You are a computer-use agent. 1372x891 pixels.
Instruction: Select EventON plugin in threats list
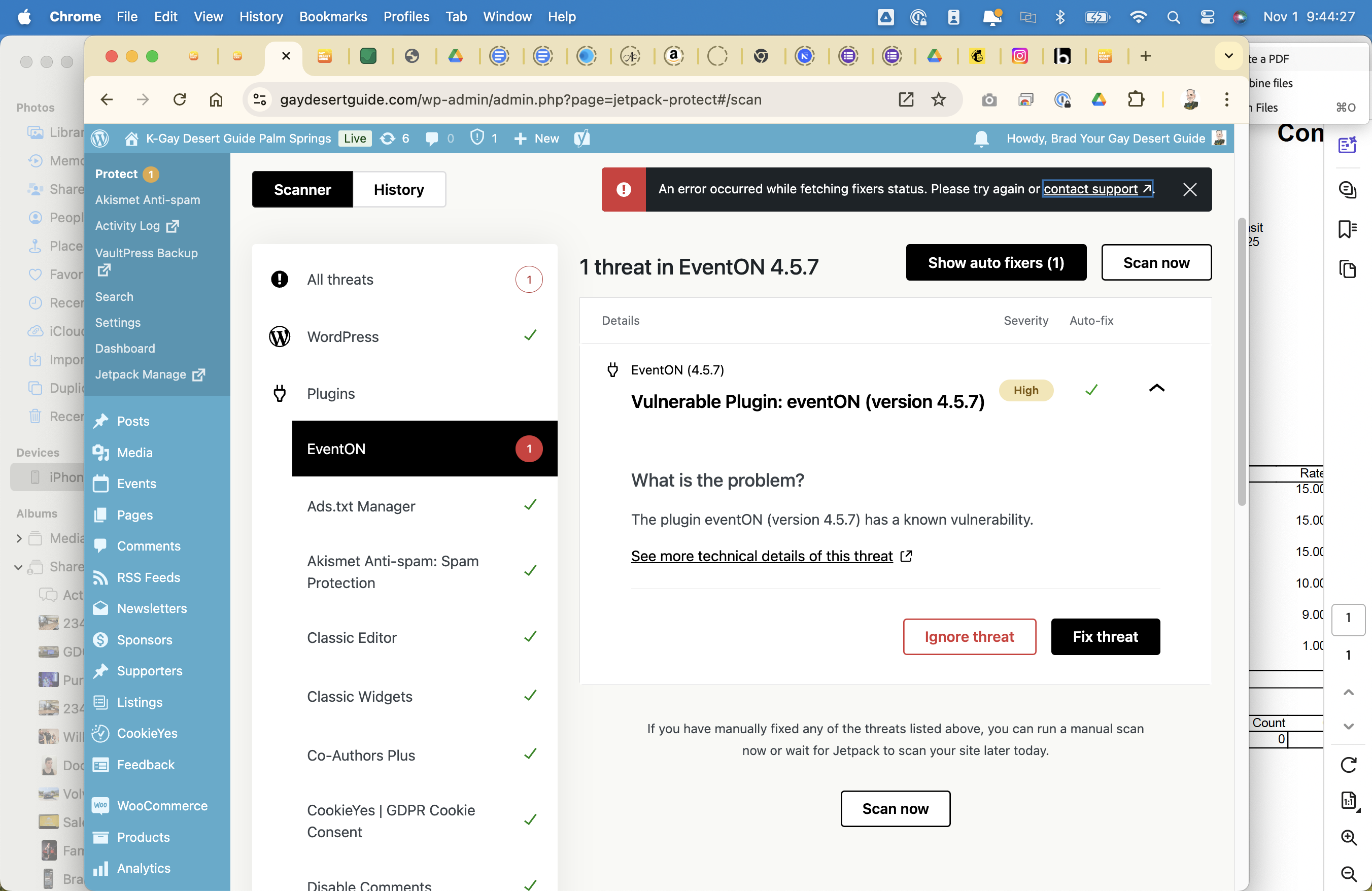click(425, 449)
